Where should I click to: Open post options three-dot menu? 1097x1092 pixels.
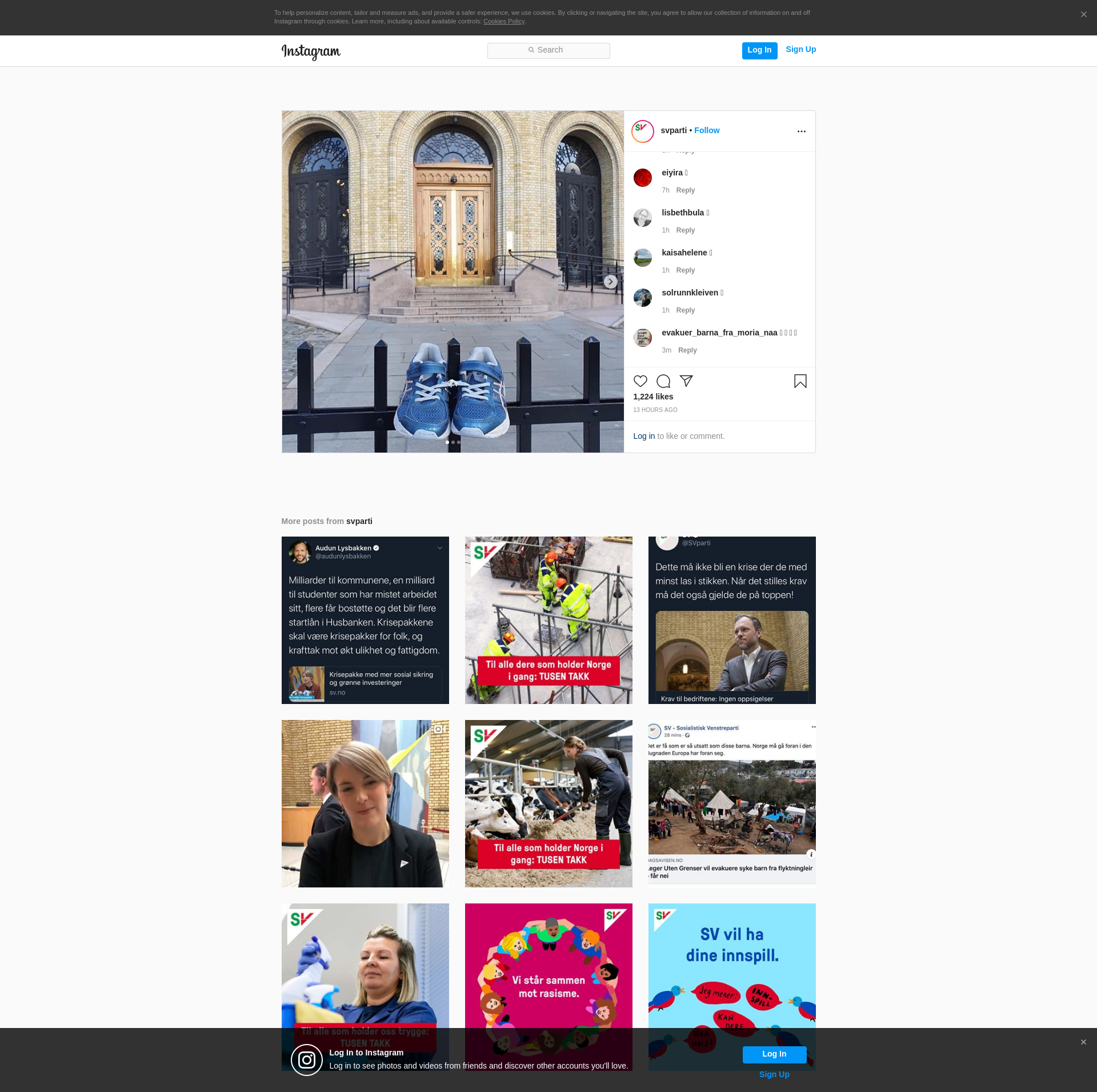click(x=801, y=131)
